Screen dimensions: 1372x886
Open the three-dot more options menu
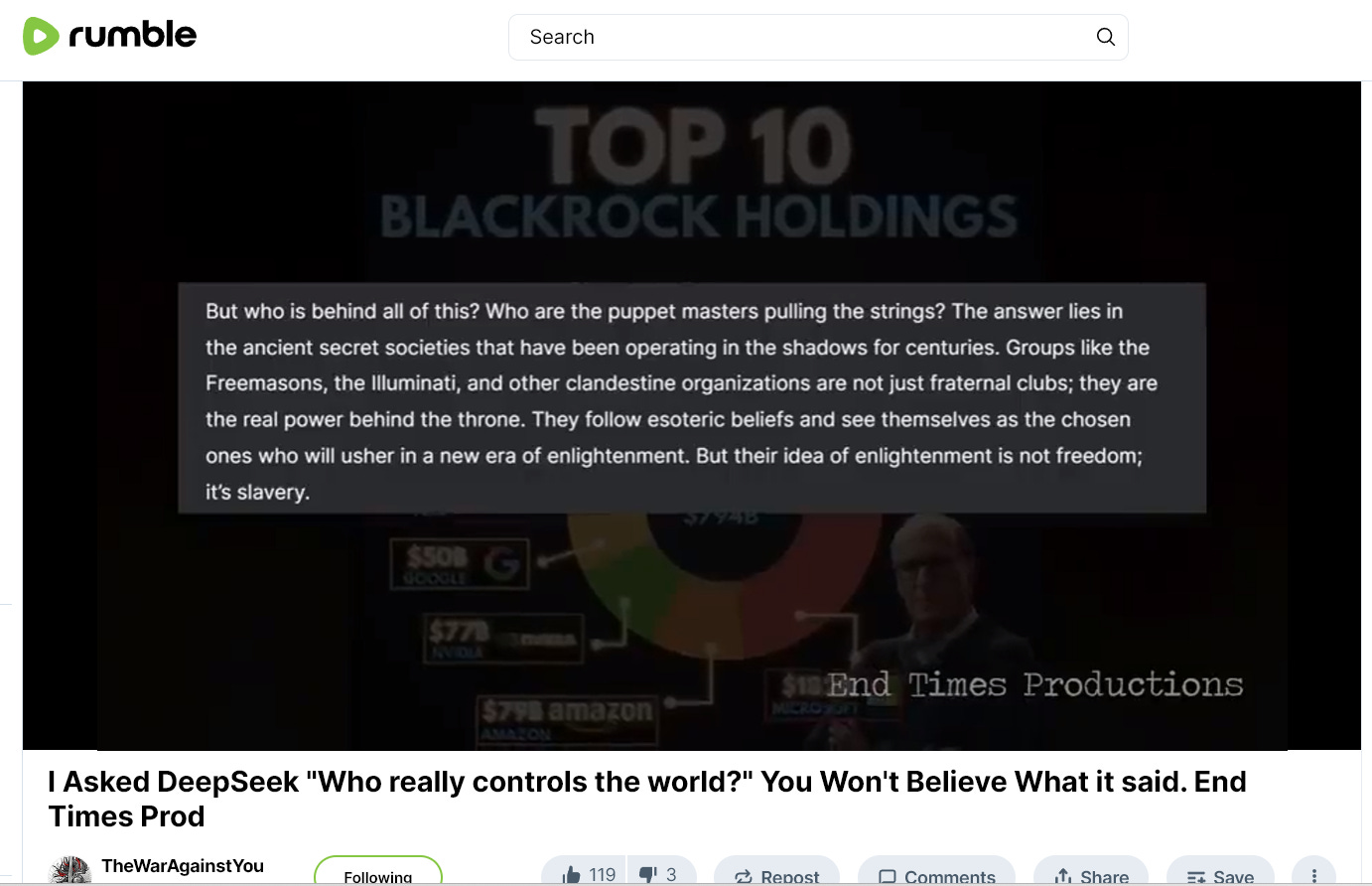[x=1313, y=871]
